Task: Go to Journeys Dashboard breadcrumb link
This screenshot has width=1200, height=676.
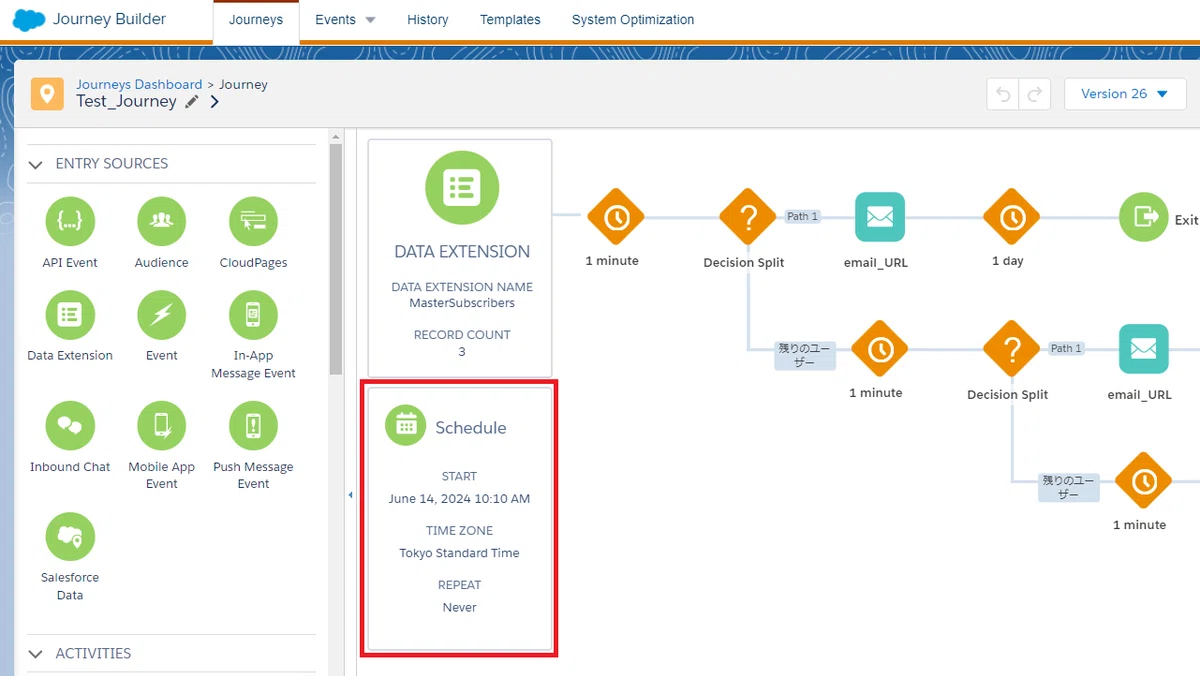Action: [139, 85]
